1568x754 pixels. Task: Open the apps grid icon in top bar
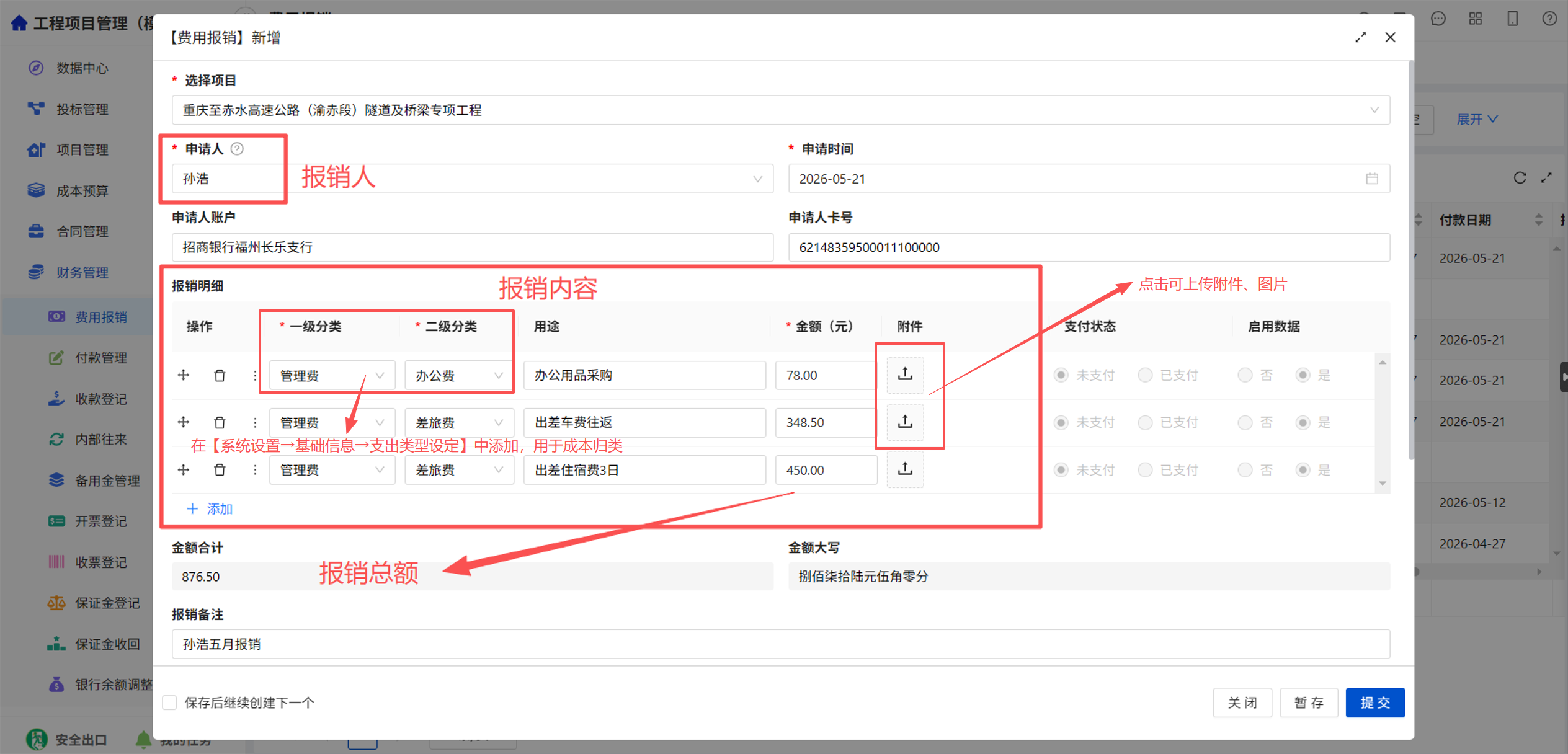point(1476,19)
